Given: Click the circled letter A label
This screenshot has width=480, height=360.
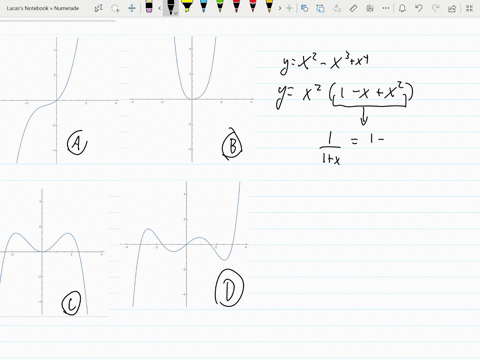Looking at the screenshot, I should [77, 143].
